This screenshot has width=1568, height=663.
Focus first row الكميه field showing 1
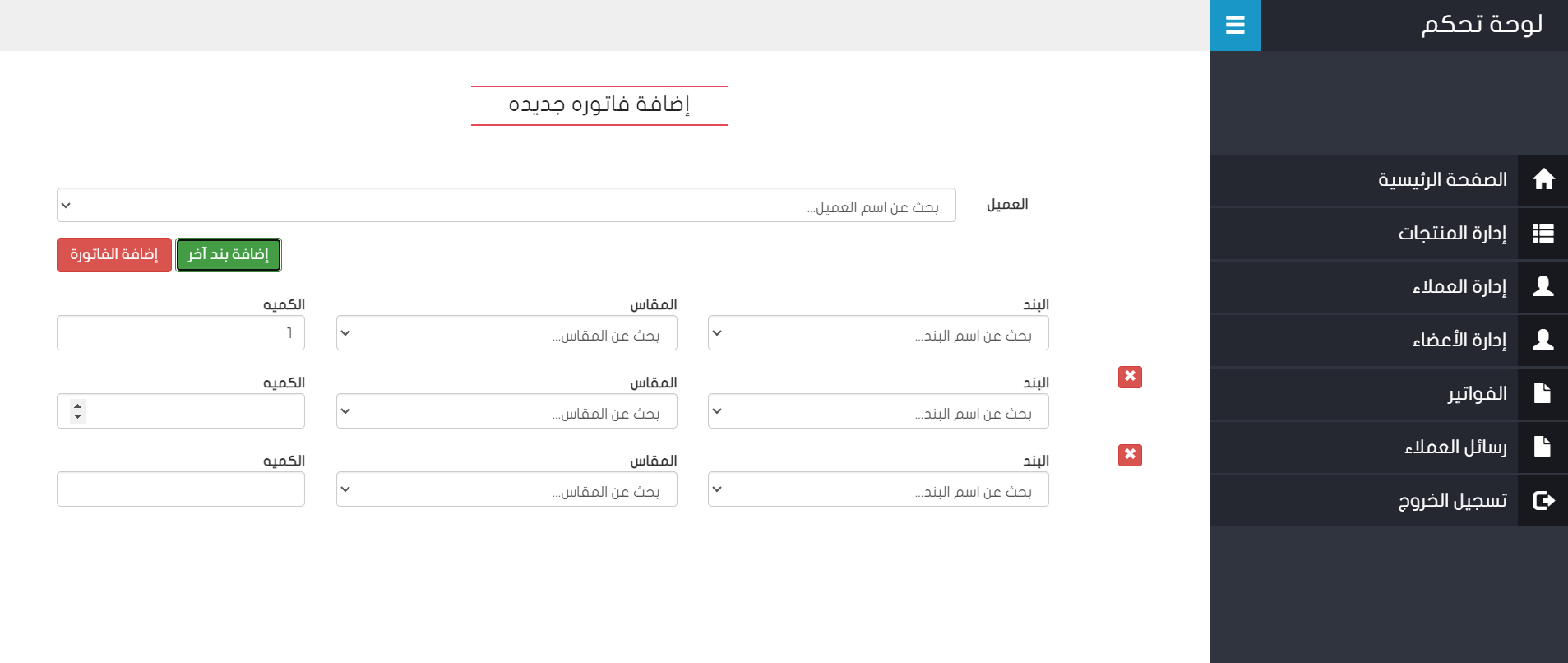click(x=181, y=333)
